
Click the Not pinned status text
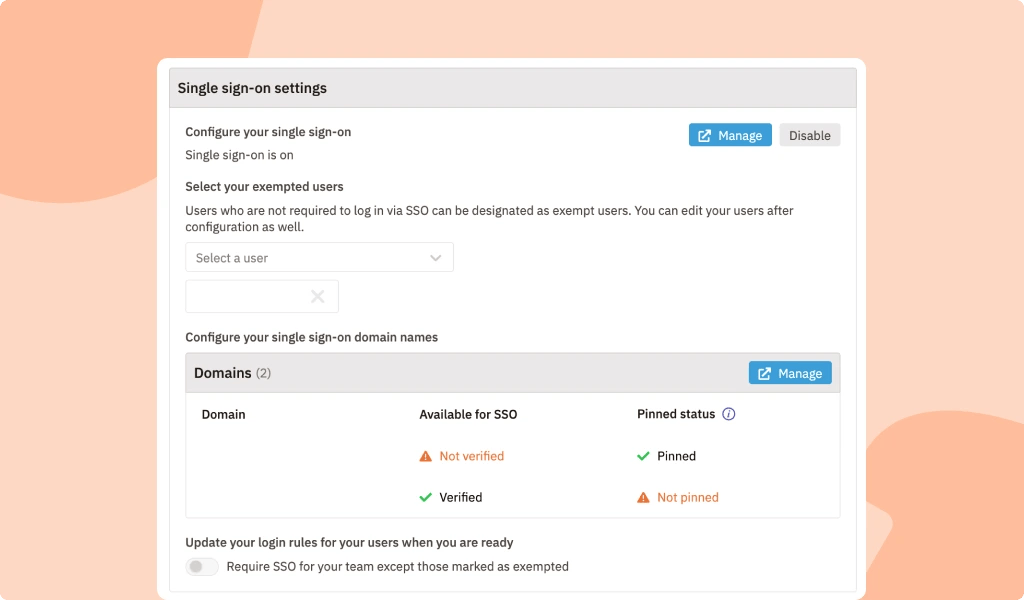click(687, 497)
